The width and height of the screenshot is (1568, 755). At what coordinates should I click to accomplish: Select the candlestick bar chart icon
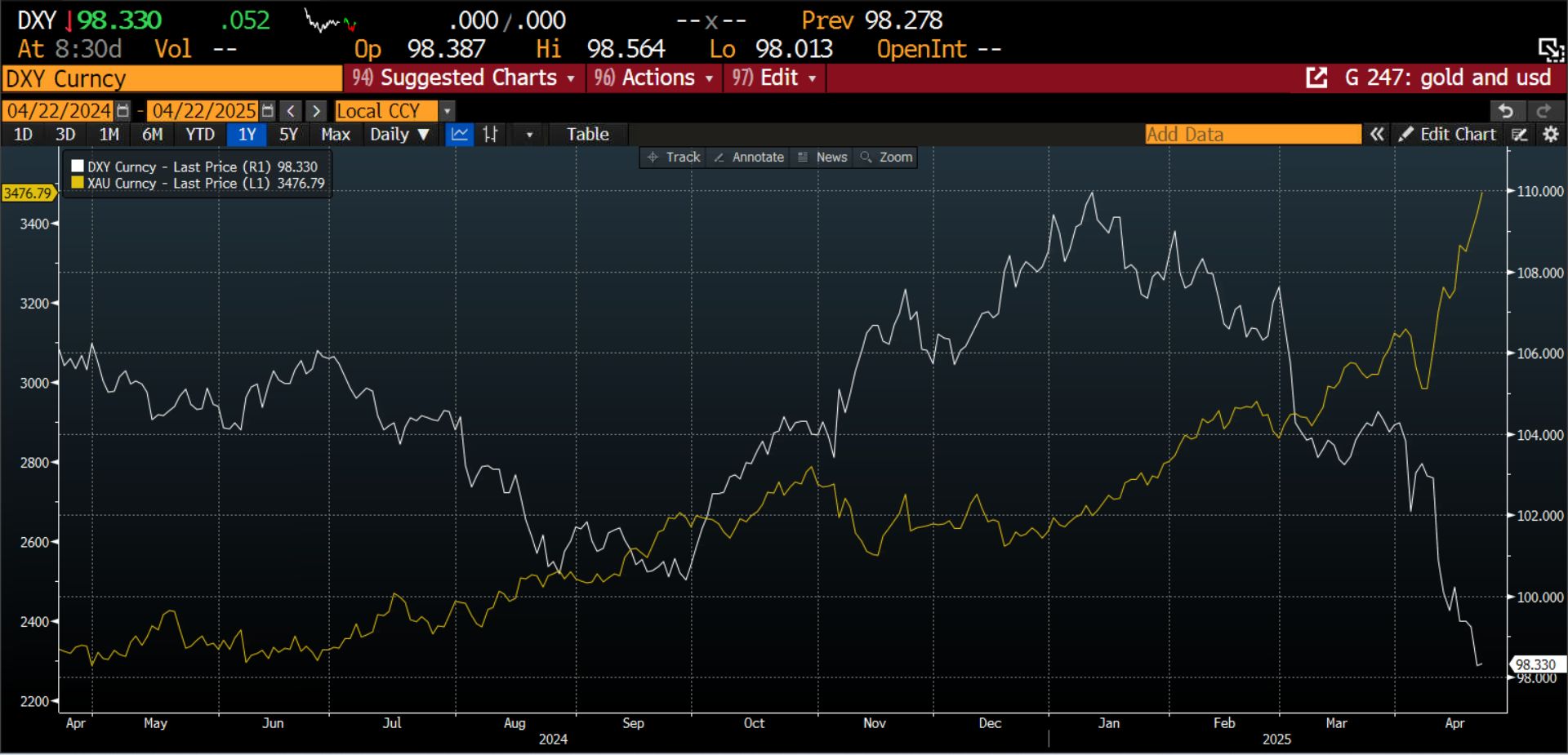click(490, 135)
